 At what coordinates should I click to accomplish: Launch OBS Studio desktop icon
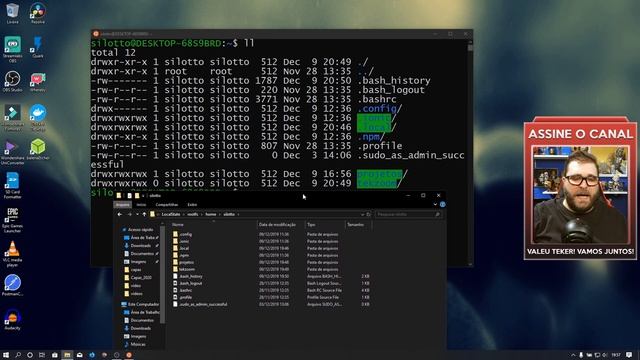(12, 82)
